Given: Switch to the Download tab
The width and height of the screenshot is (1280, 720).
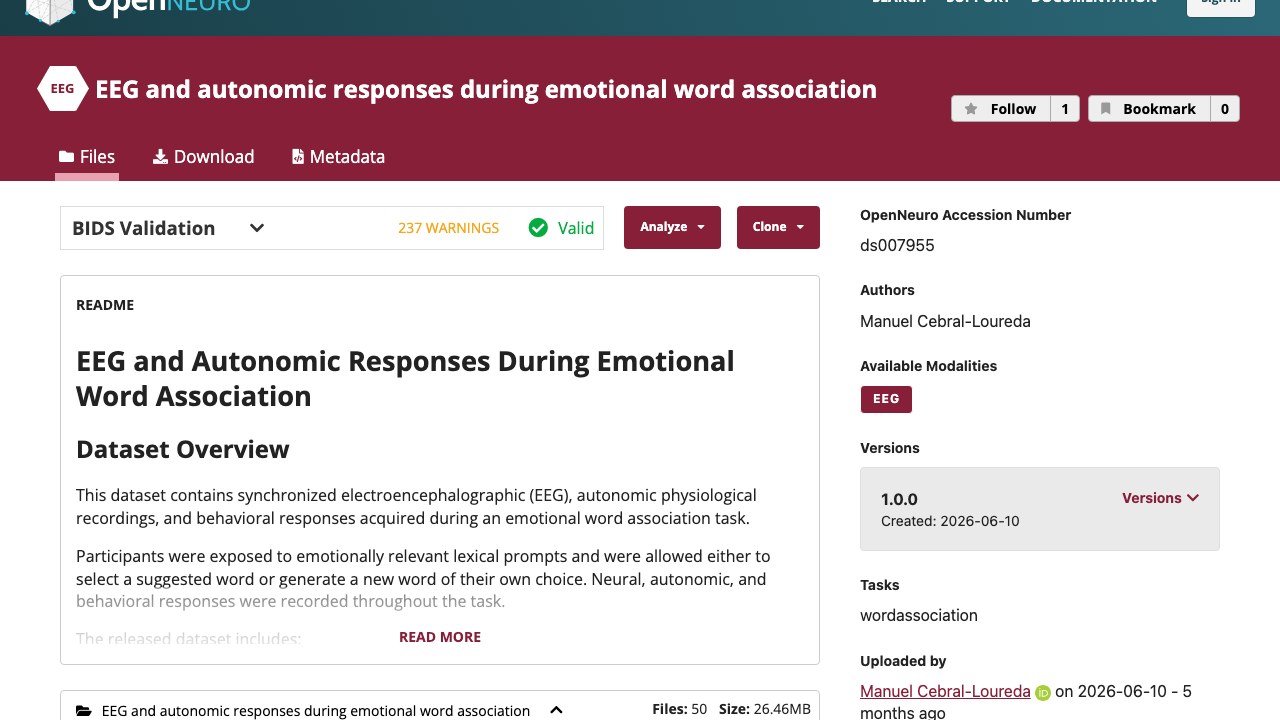Looking at the screenshot, I should (x=203, y=157).
